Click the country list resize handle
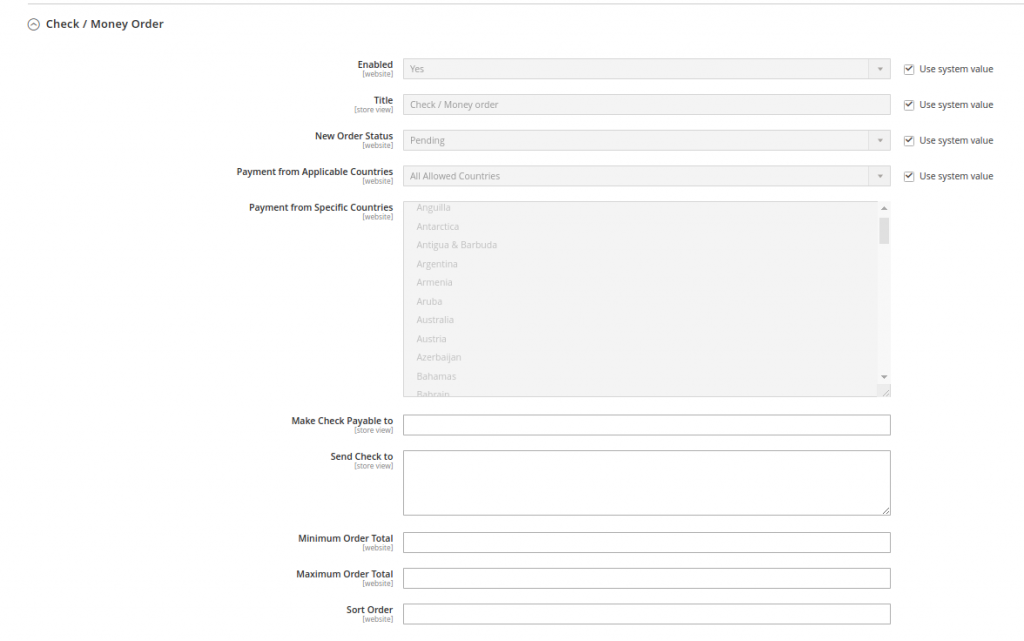Screen dimensions: 1024x641 [x=884, y=392]
